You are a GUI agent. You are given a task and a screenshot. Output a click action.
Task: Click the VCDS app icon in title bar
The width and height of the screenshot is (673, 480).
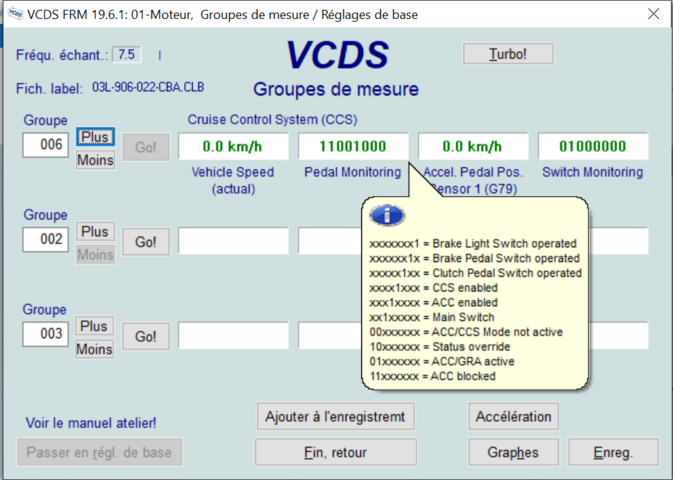coord(15,14)
